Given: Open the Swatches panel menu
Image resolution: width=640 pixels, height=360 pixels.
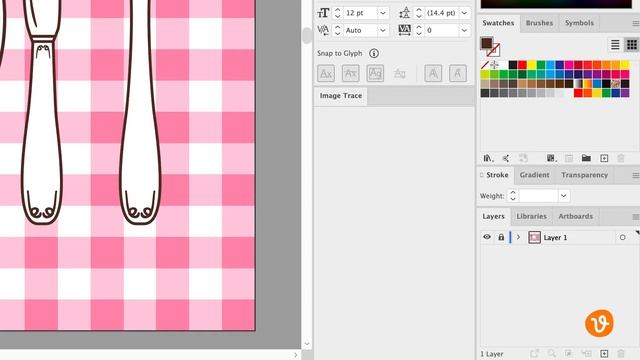Looking at the screenshot, I should (x=636, y=24).
